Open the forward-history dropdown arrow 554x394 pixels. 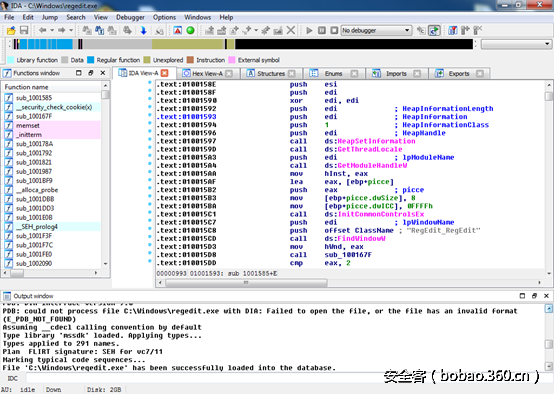(x=71, y=30)
